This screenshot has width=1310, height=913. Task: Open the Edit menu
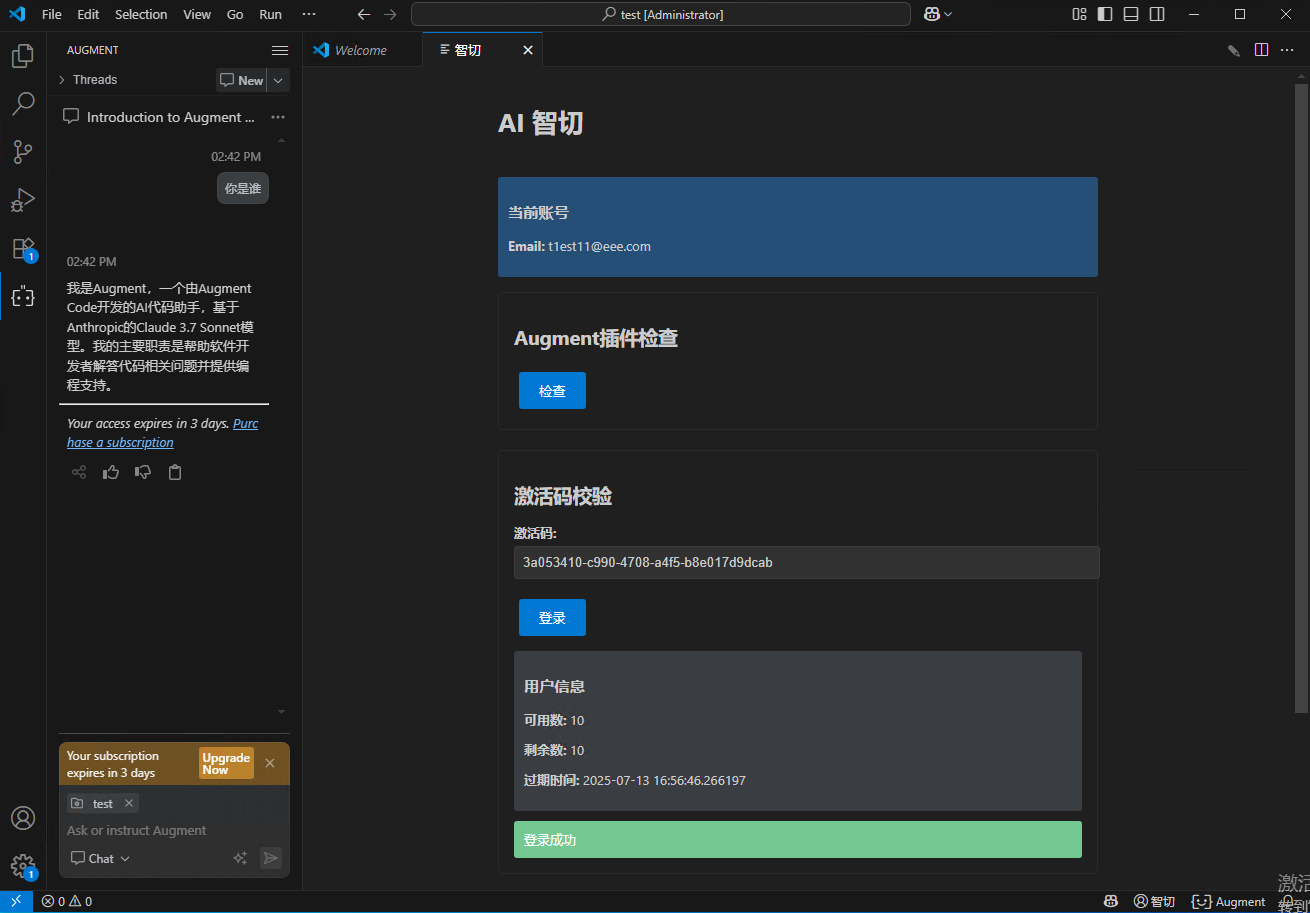tap(88, 14)
